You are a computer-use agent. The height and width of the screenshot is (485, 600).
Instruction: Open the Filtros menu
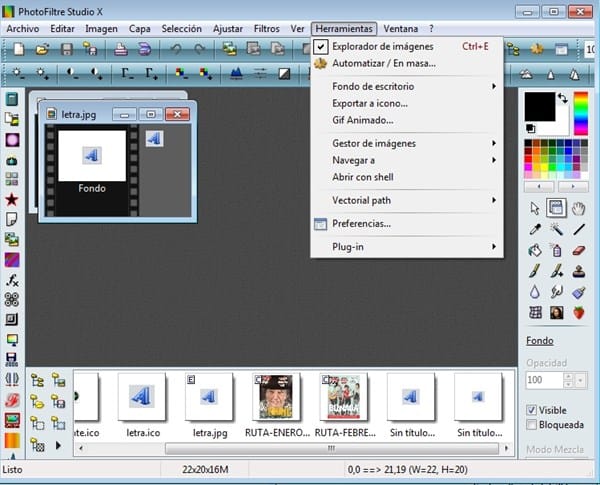point(266,29)
